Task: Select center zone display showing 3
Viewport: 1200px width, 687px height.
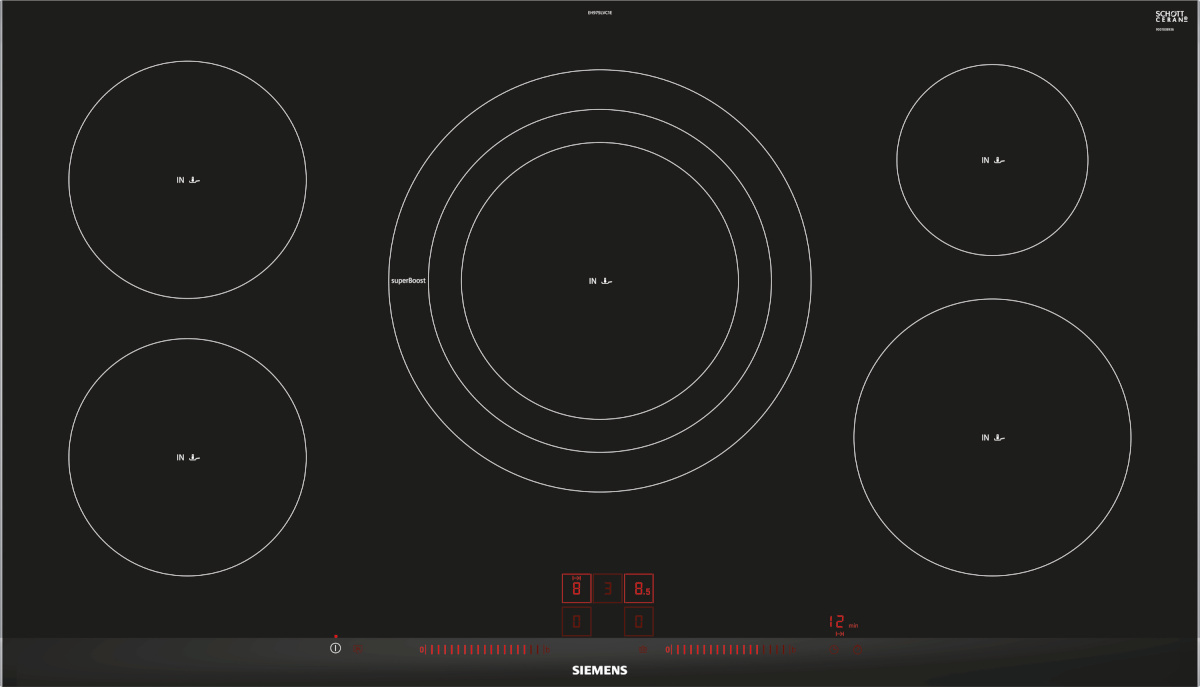Action: [607, 589]
